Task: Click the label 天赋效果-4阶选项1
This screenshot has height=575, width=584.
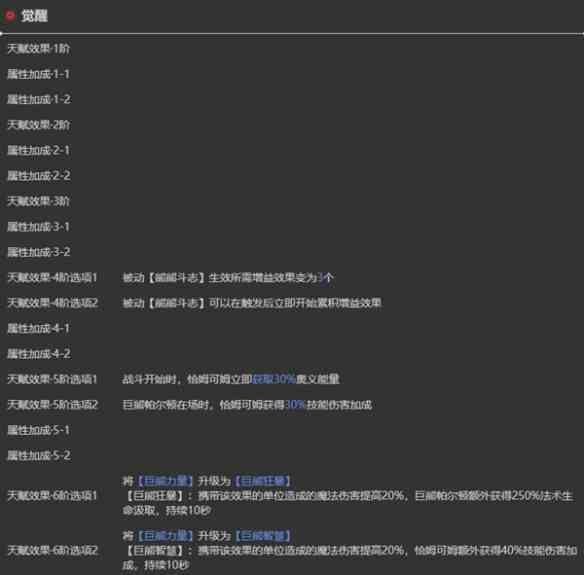Action: coord(52,277)
